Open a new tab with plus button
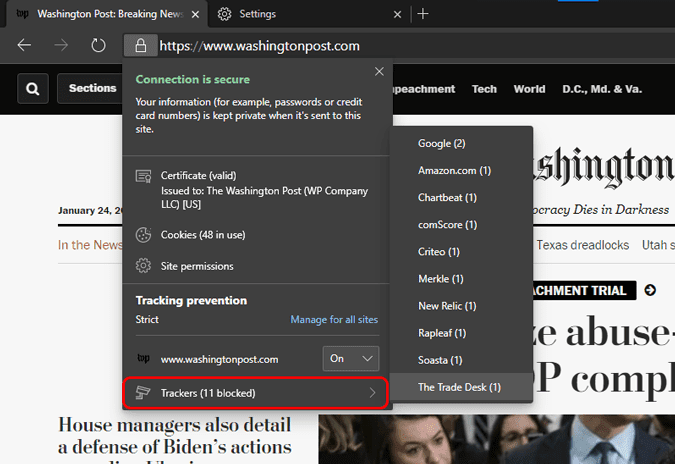The width and height of the screenshot is (675, 464). pyautogui.click(x=423, y=14)
